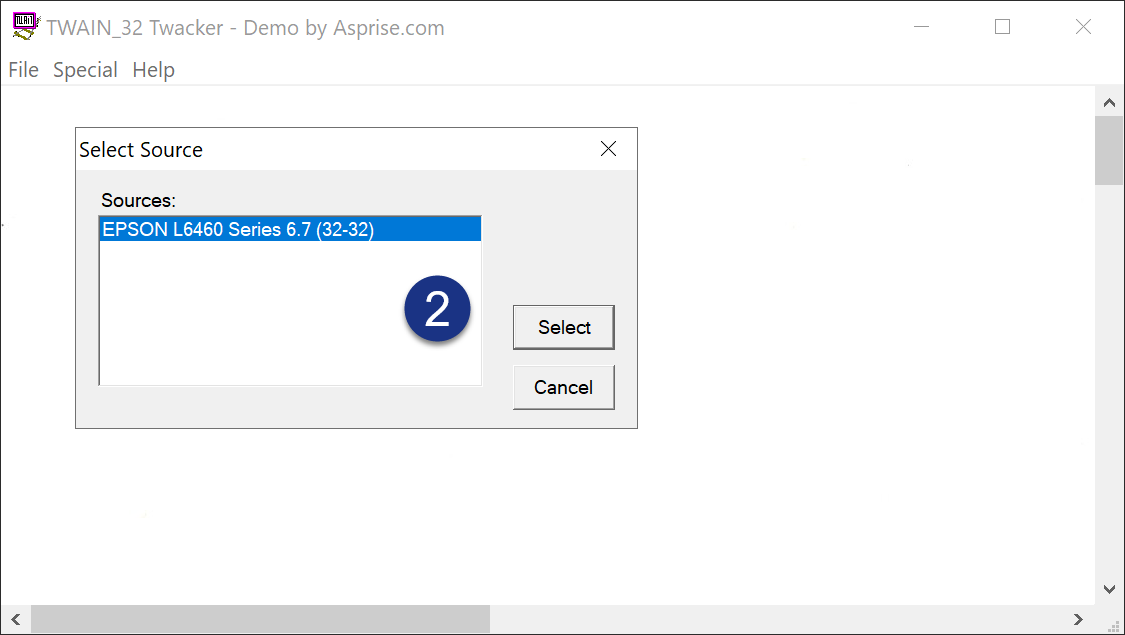
Task: Click the blue number 2 badge
Action: click(437, 309)
